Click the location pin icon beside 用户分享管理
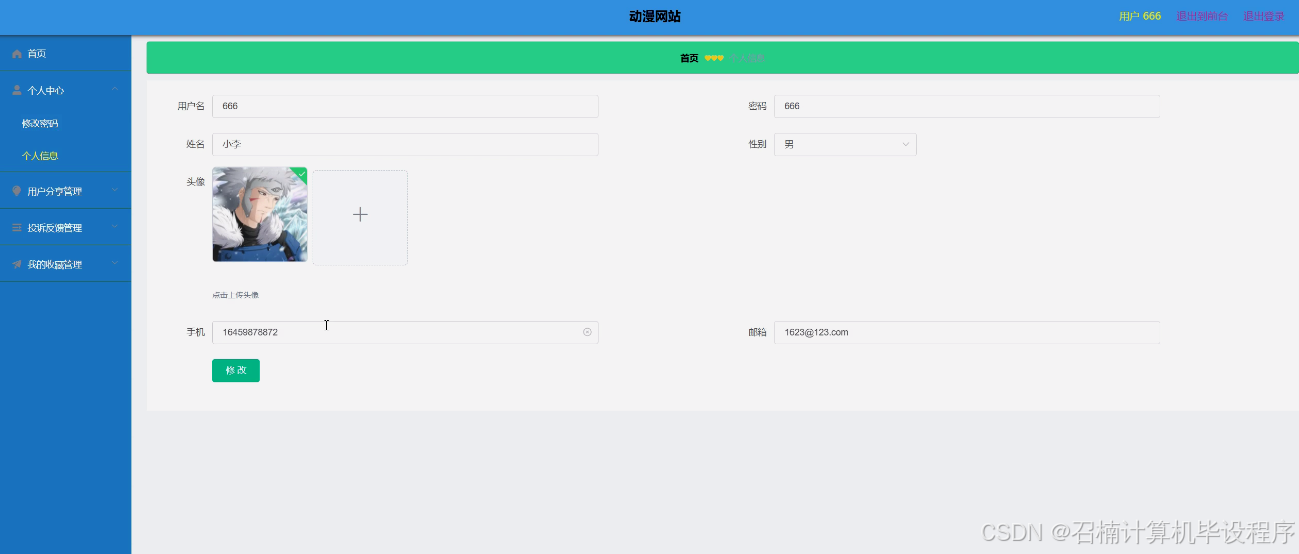This screenshot has height=554, width=1299. (16, 191)
